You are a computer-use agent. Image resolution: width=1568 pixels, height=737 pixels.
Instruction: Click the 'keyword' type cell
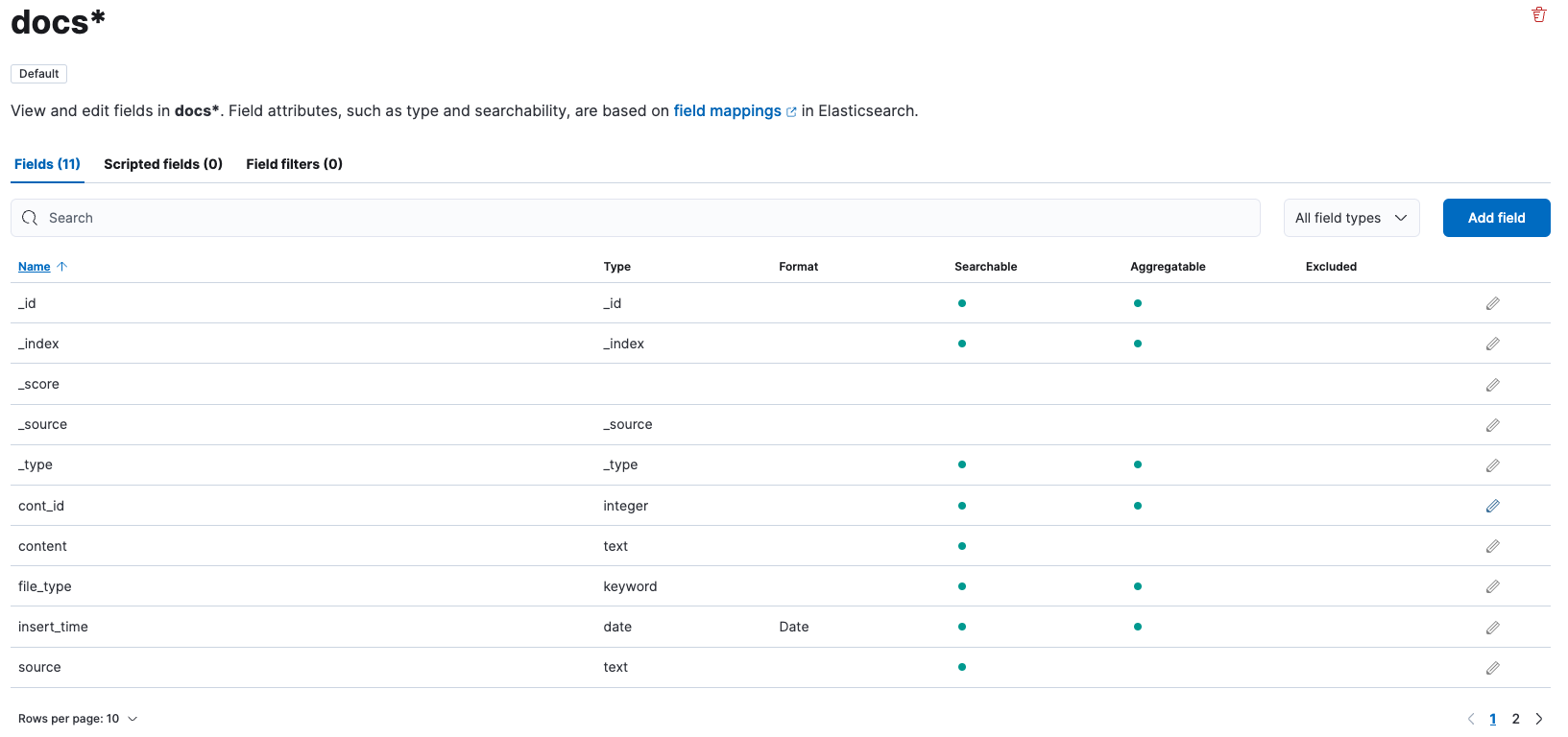[x=630, y=586]
